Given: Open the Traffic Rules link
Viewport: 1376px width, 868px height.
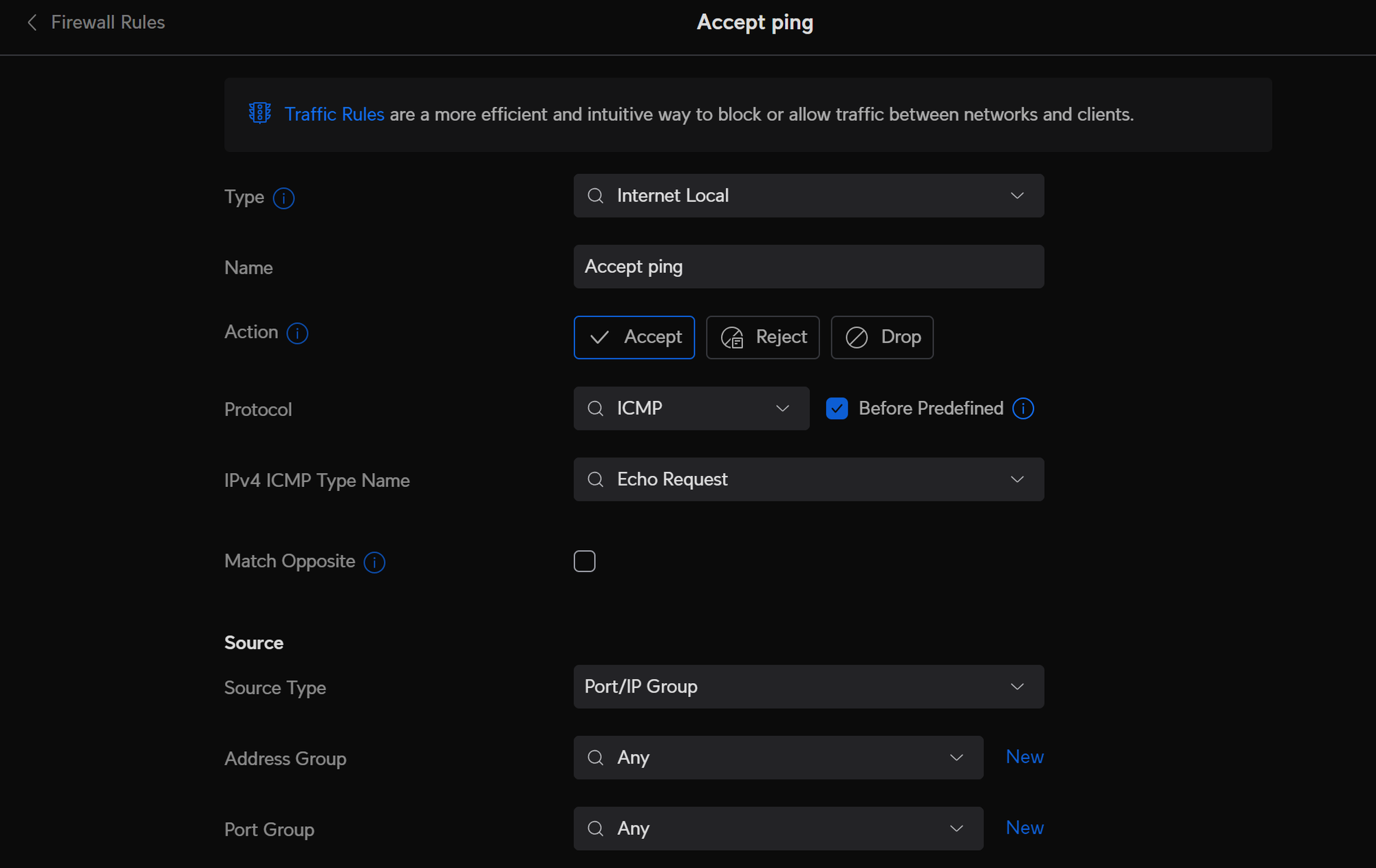Looking at the screenshot, I should 334,114.
